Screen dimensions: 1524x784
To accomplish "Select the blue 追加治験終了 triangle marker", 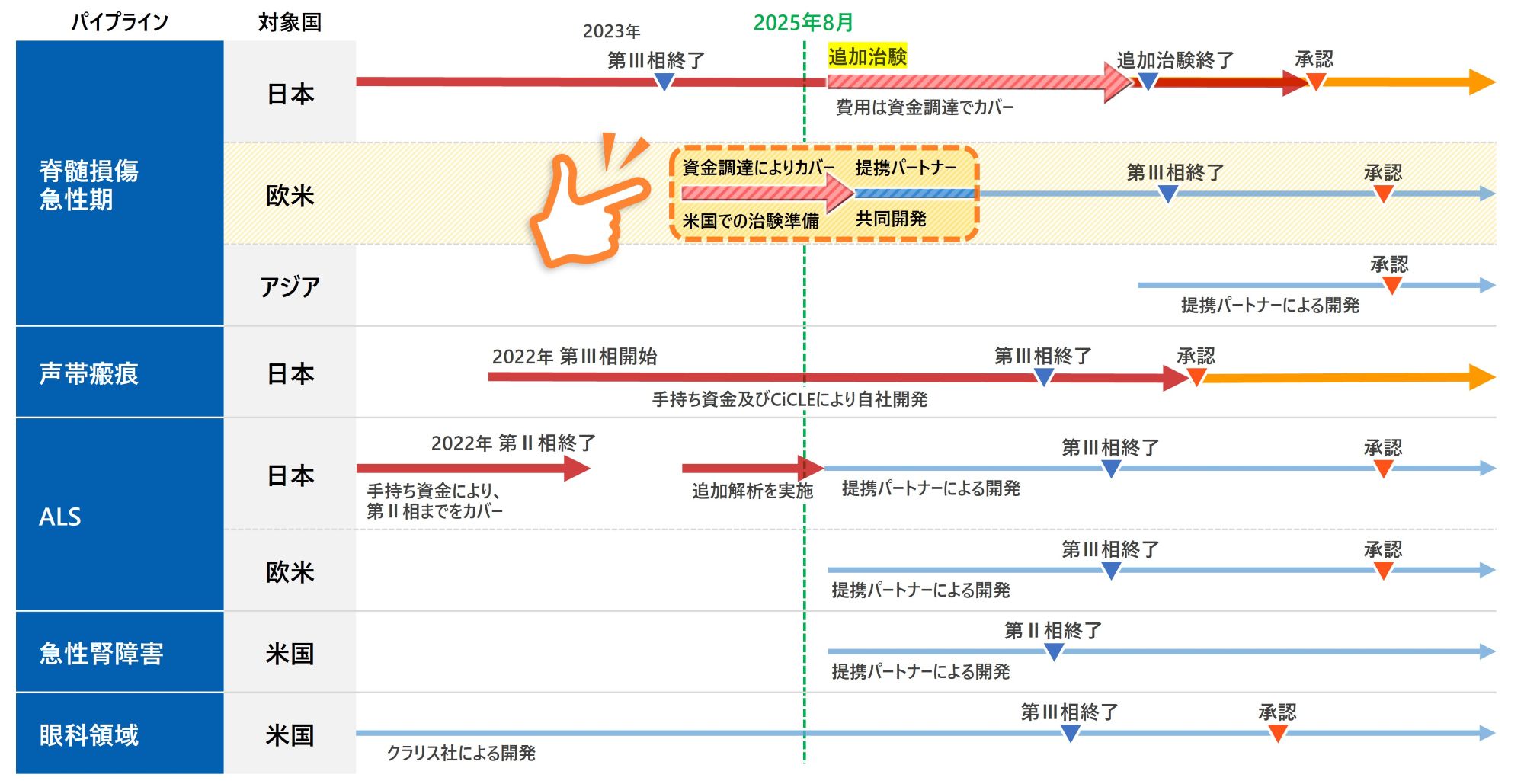I will [1148, 81].
